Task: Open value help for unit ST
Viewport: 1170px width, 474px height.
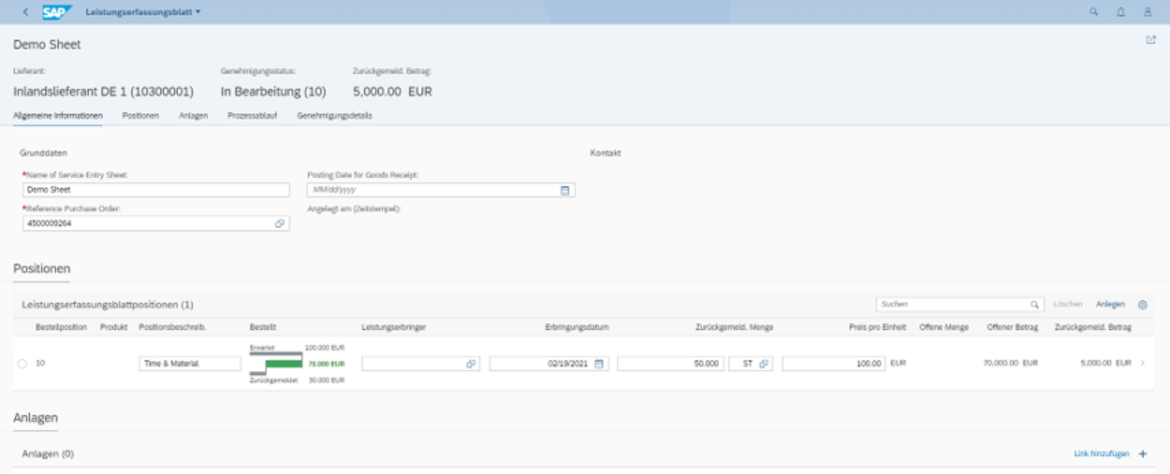Action: pos(763,364)
